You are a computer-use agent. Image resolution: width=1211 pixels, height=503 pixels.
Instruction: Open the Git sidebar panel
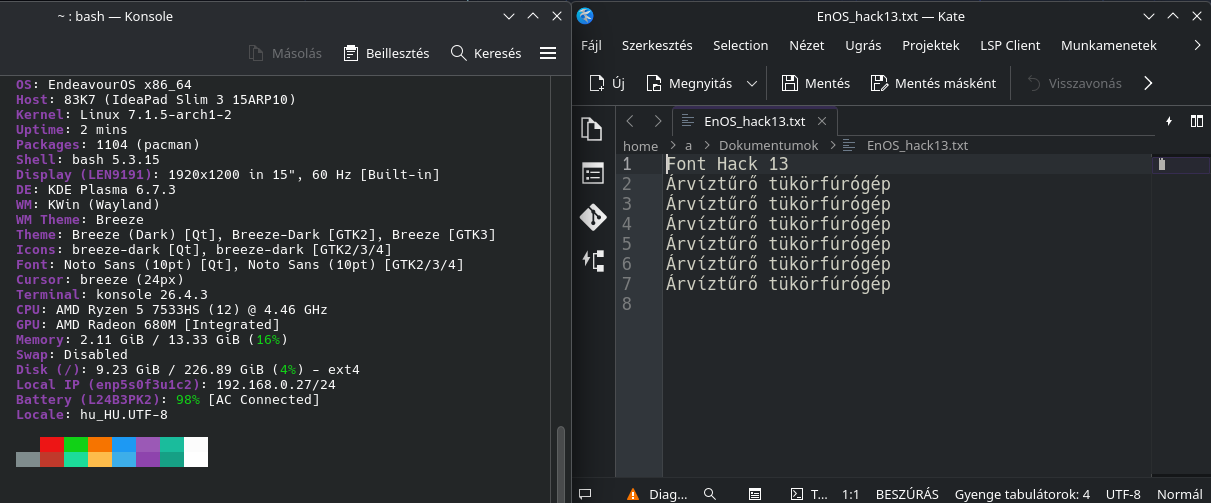click(x=593, y=217)
